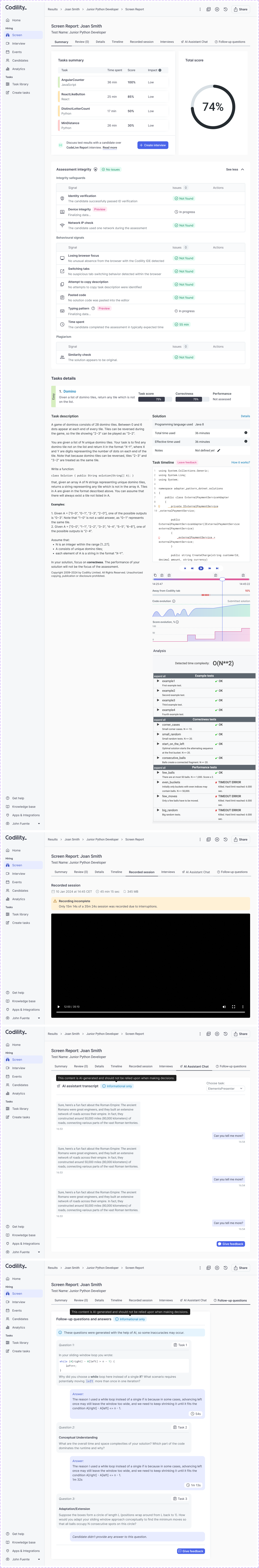
Task: Click the Typing pattern signal icon
Action: (62, 311)
